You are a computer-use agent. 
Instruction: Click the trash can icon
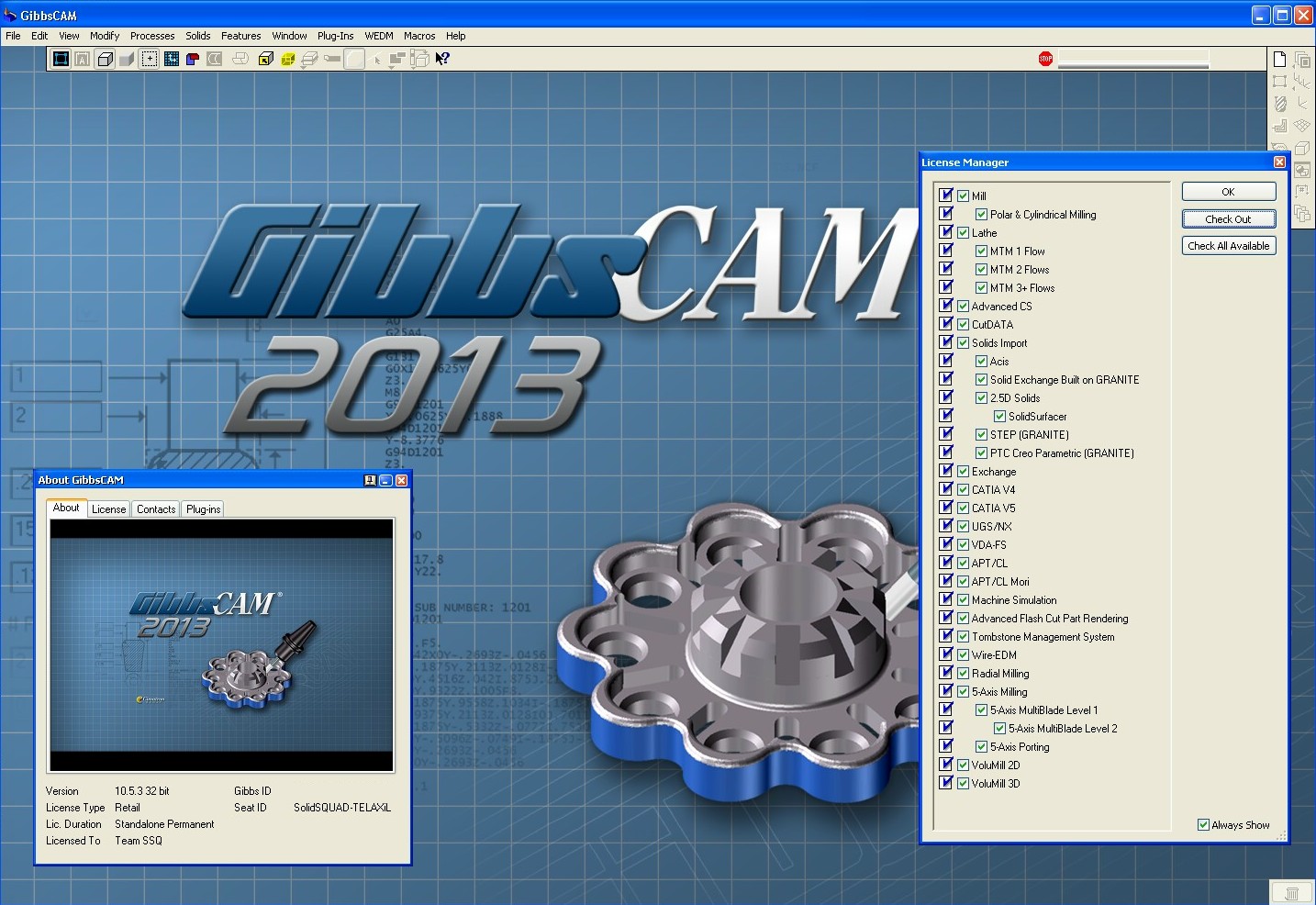pyautogui.click(x=1291, y=892)
